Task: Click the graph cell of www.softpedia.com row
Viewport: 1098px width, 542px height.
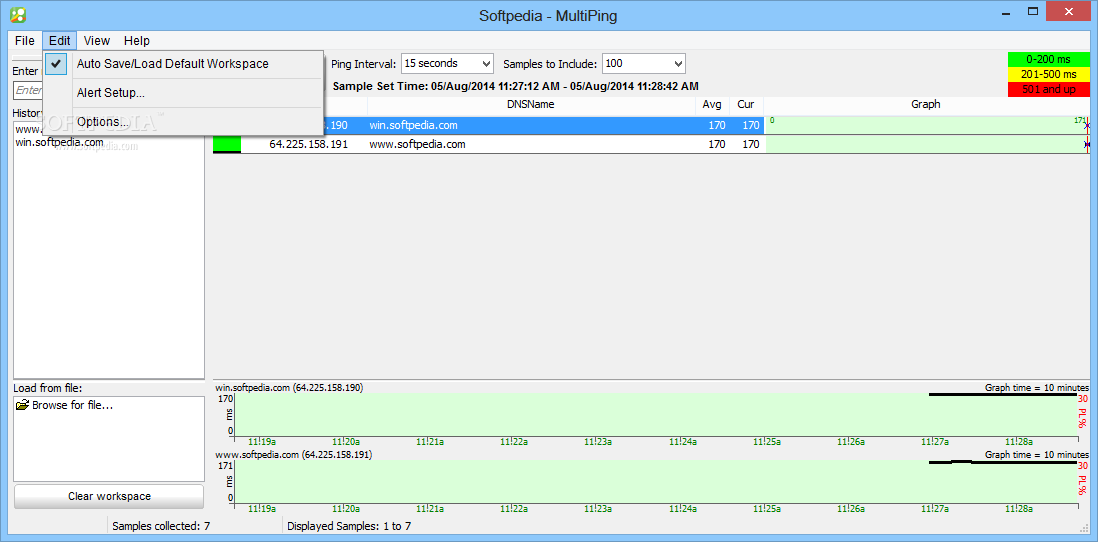Action: click(926, 144)
